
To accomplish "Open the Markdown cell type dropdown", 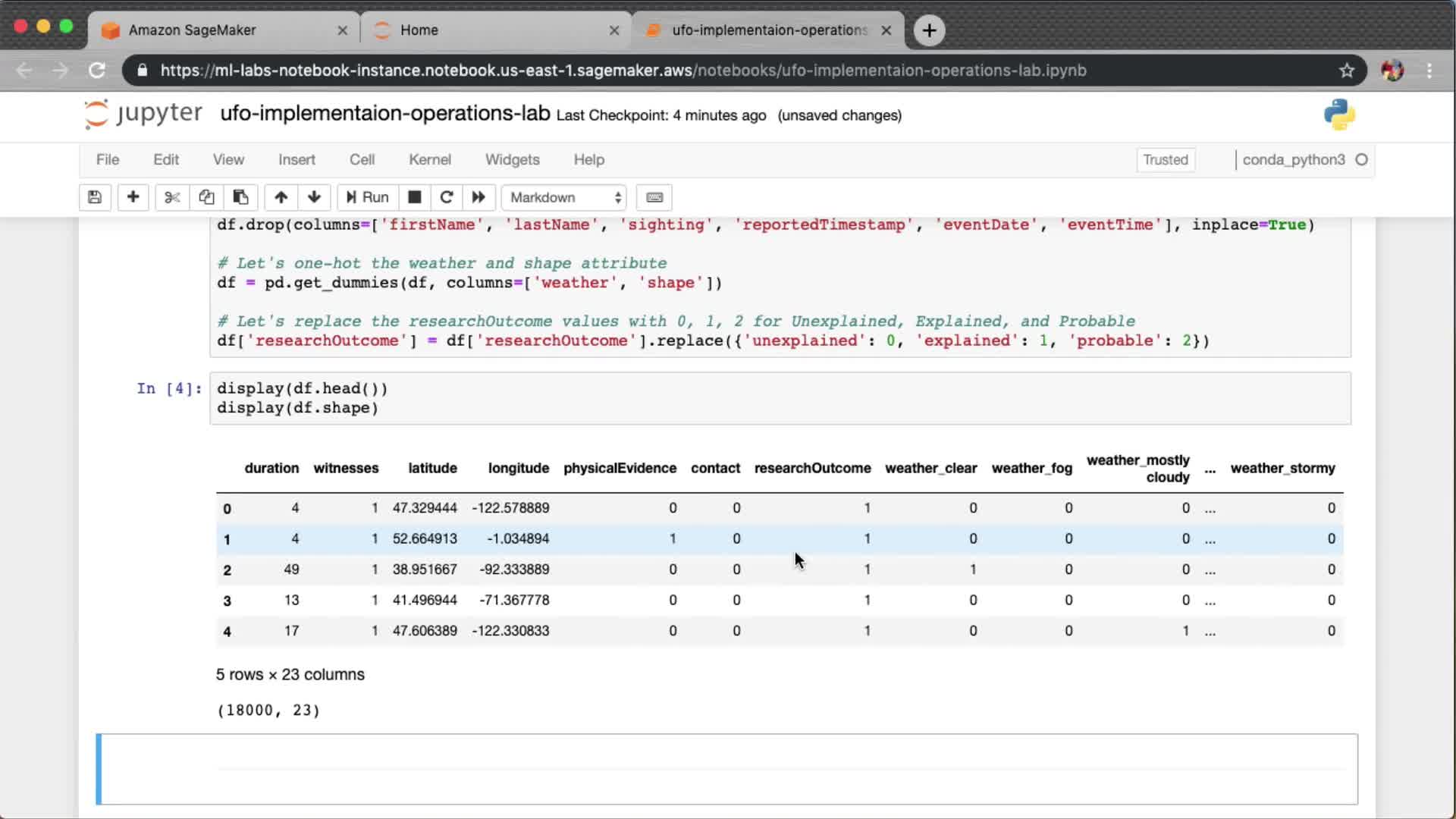I will tap(564, 197).
